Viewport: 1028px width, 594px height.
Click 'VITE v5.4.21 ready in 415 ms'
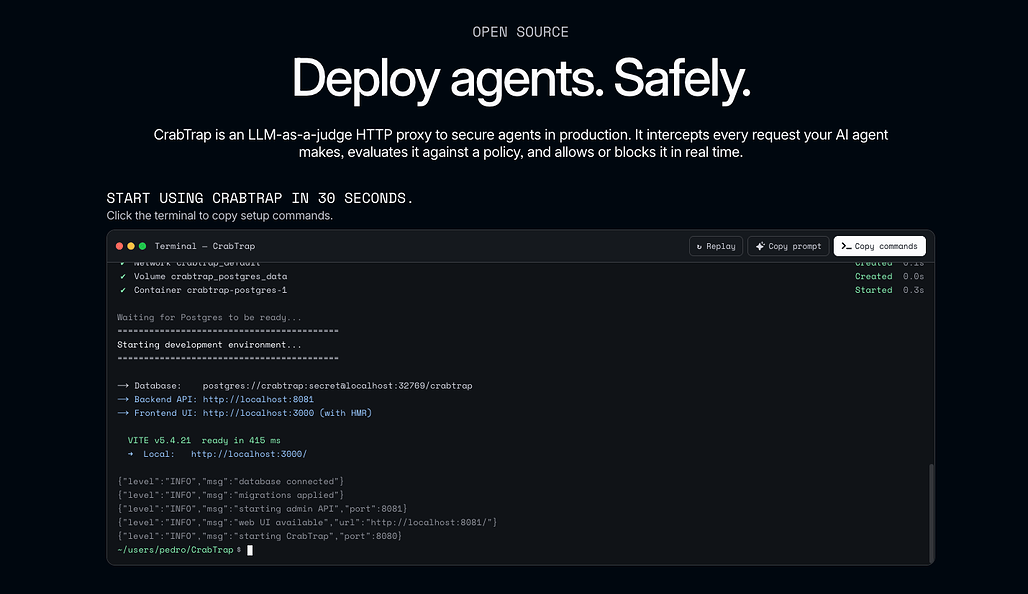[204, 440]
